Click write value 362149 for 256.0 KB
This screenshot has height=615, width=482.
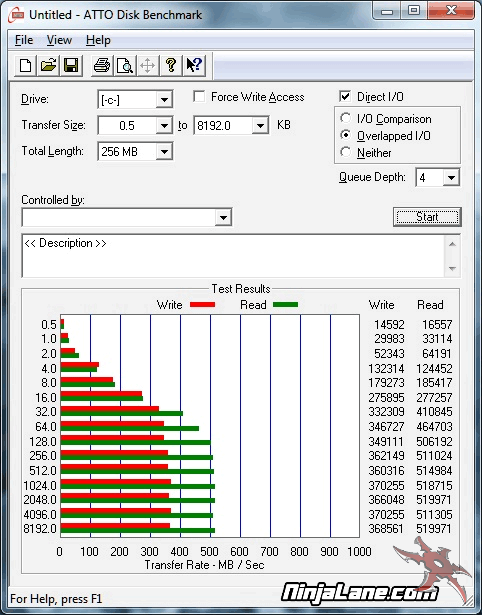386,456
